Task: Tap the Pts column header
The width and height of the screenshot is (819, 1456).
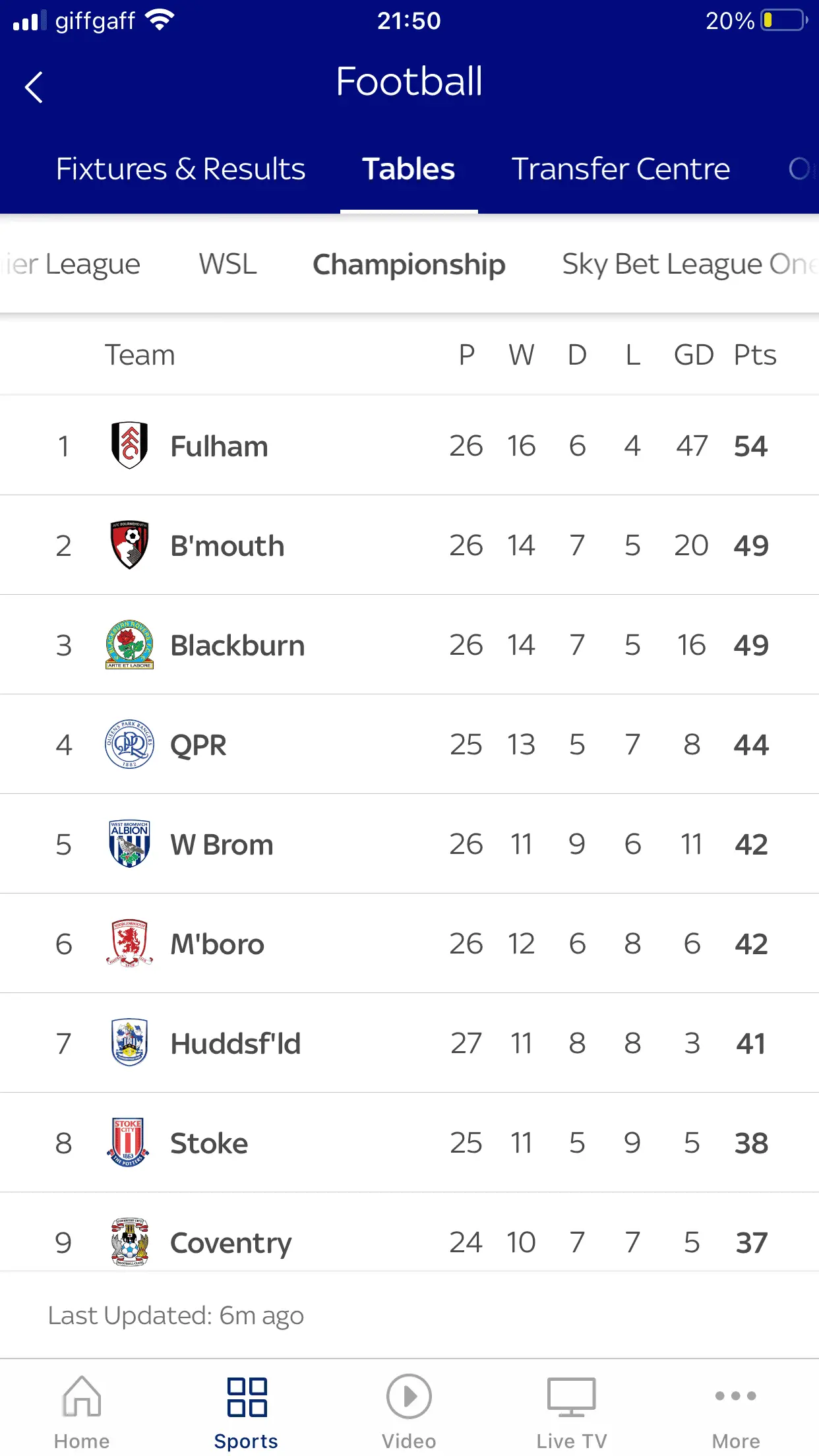Action: [x=754, y=355]
